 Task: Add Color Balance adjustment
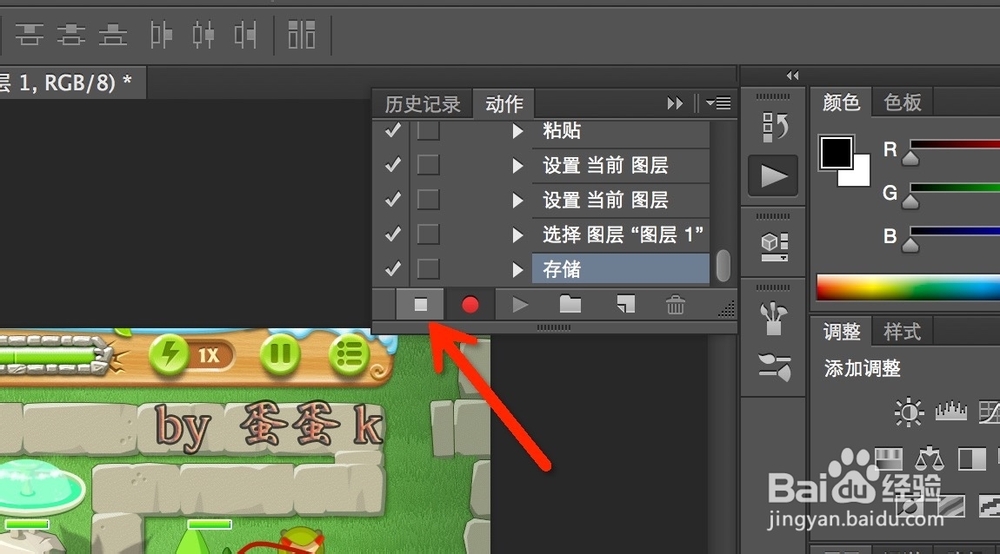(929, 458)
